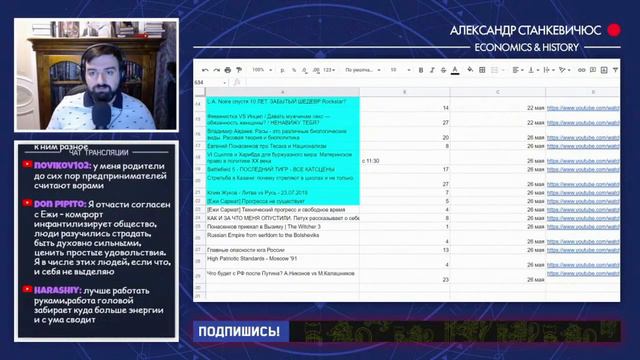This screenshot has height=360, width=640.
Task: Toggle Bold formatting
Action: (x=421, y=70)
